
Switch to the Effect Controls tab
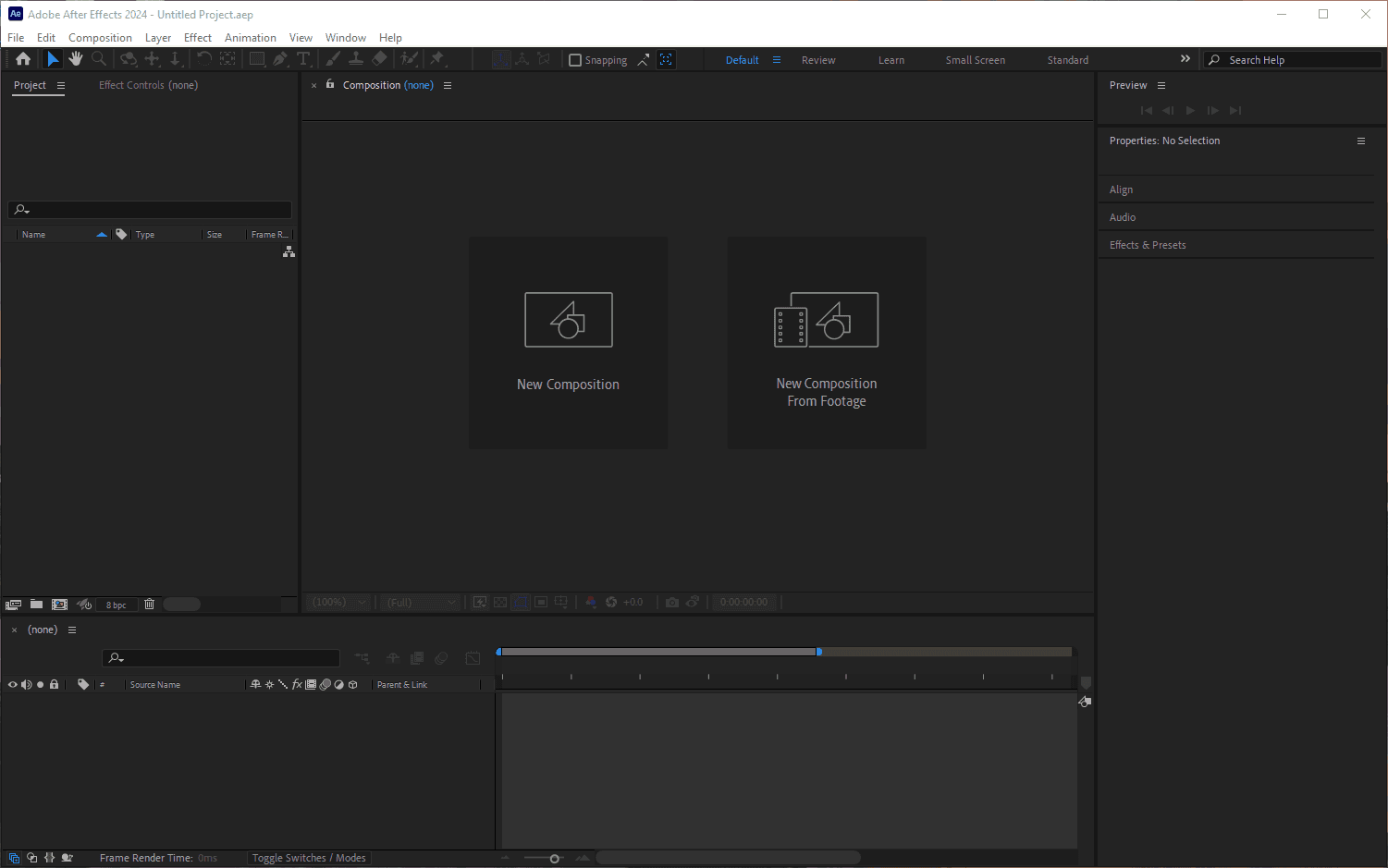click(x=148, y=85)
